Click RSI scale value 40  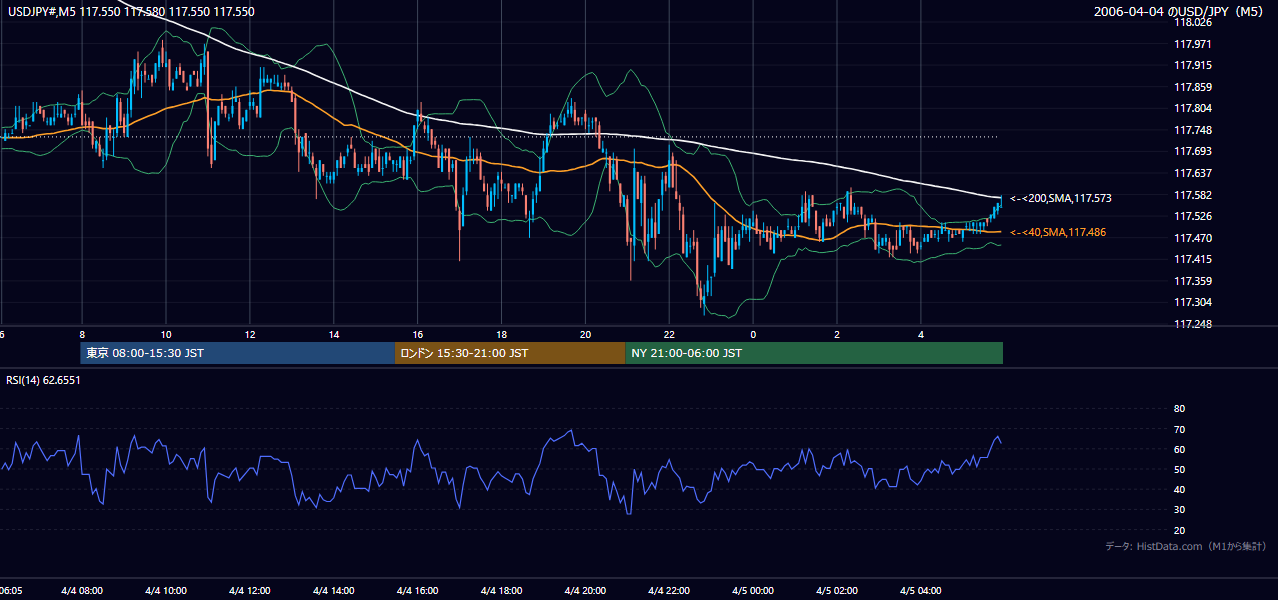[x=1179, y=489]
